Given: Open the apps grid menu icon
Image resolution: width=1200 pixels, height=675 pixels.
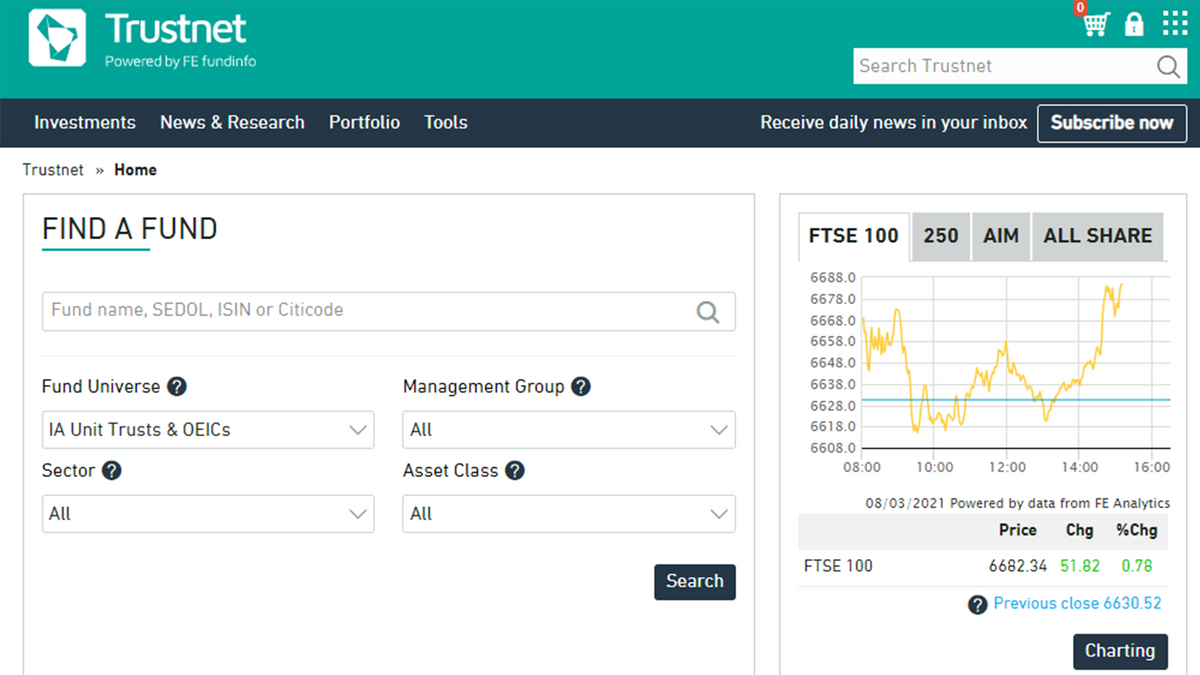Looking at the screenshot, I should coord(1175,24).
